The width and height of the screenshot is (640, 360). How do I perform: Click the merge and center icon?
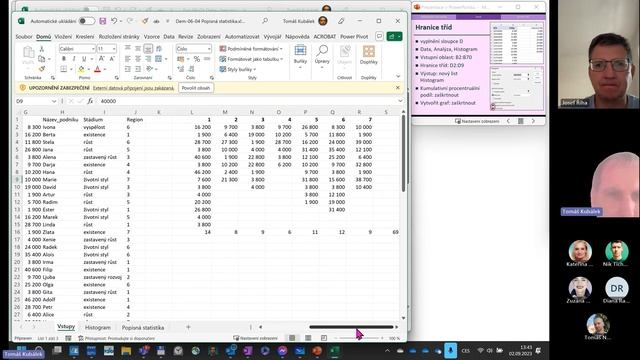tap(159, 59)
